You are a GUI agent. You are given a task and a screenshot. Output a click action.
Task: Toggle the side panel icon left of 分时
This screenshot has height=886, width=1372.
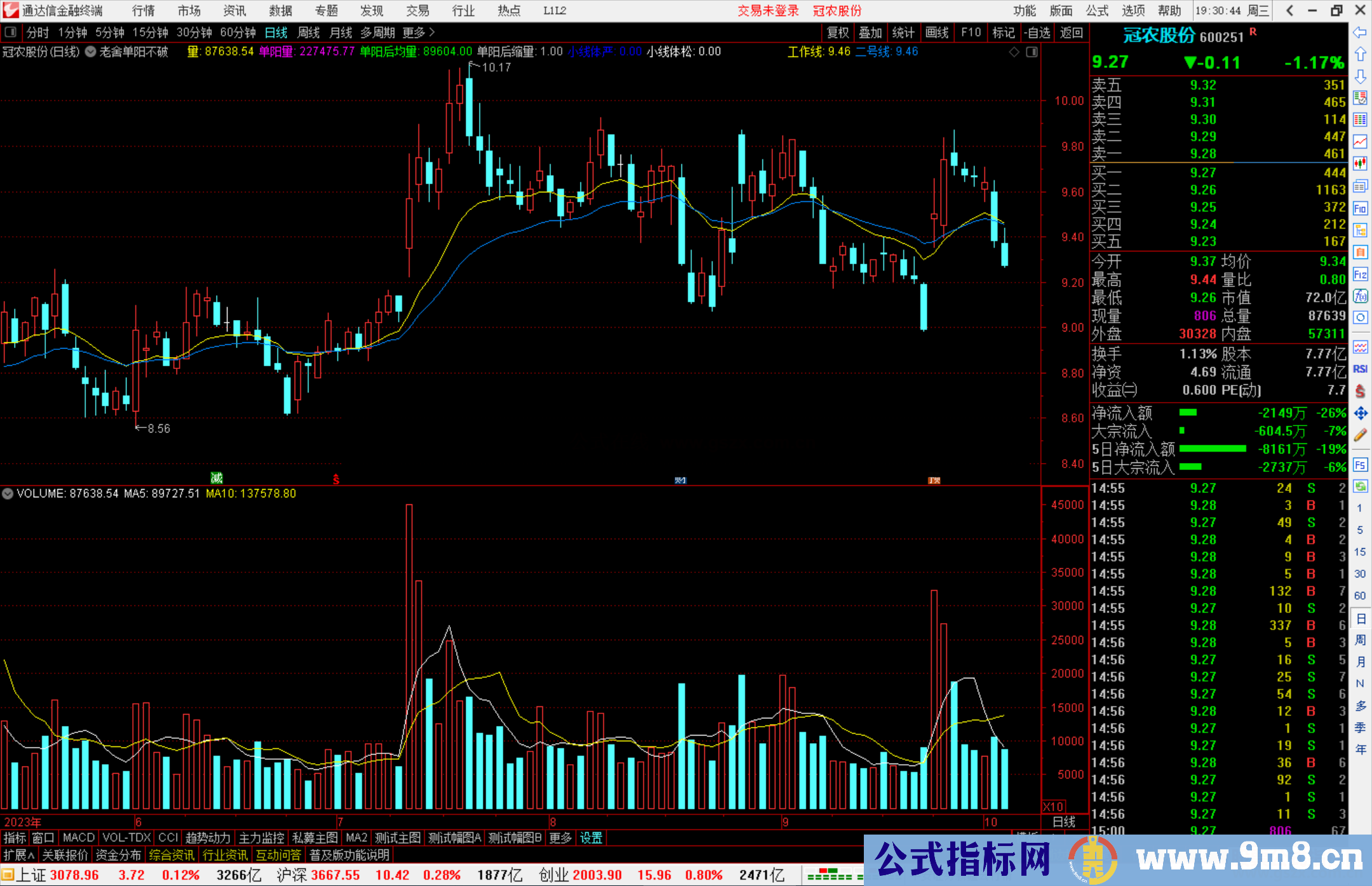point(11,32)
